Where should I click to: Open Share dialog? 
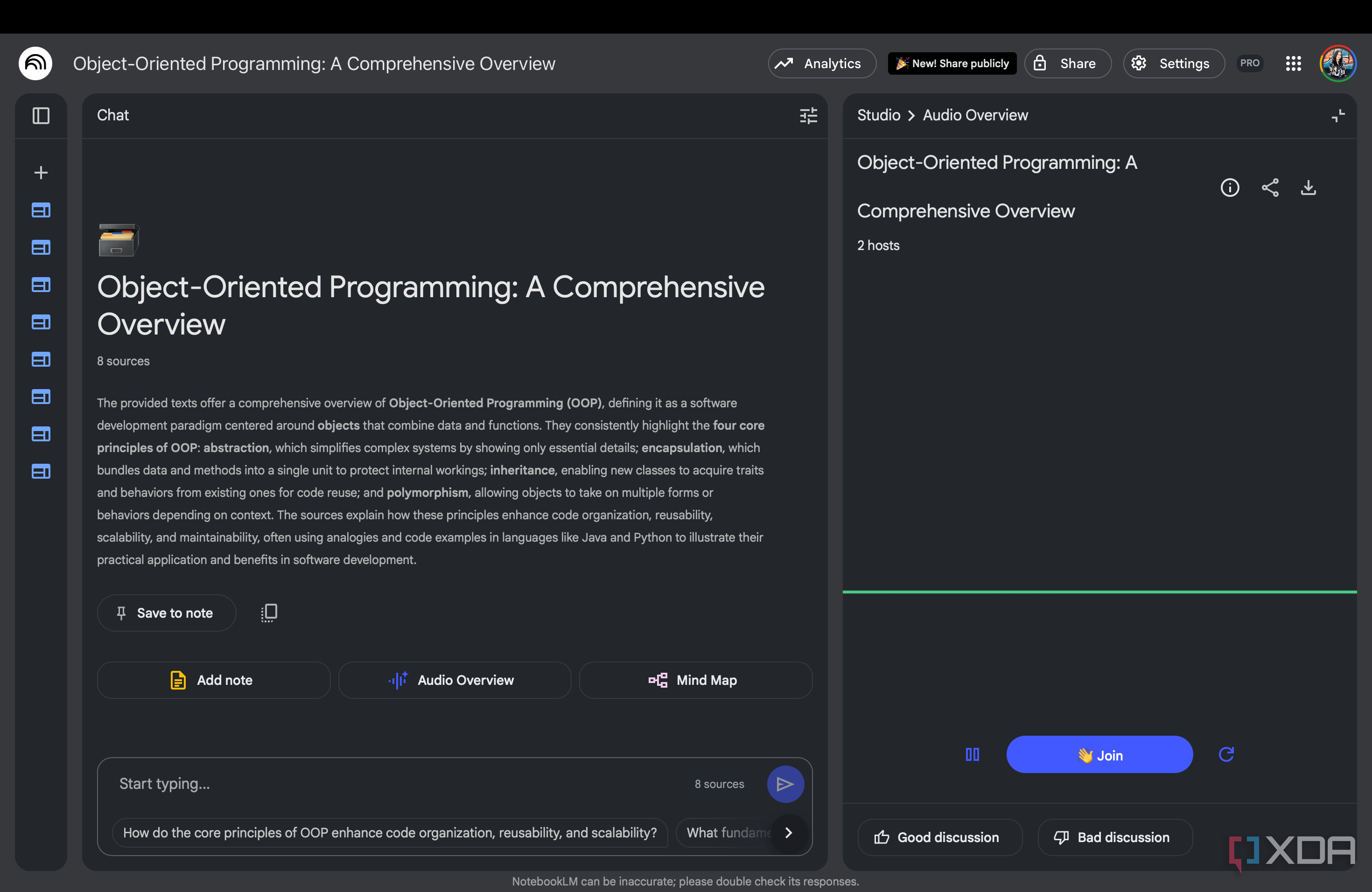(1068, 63)
